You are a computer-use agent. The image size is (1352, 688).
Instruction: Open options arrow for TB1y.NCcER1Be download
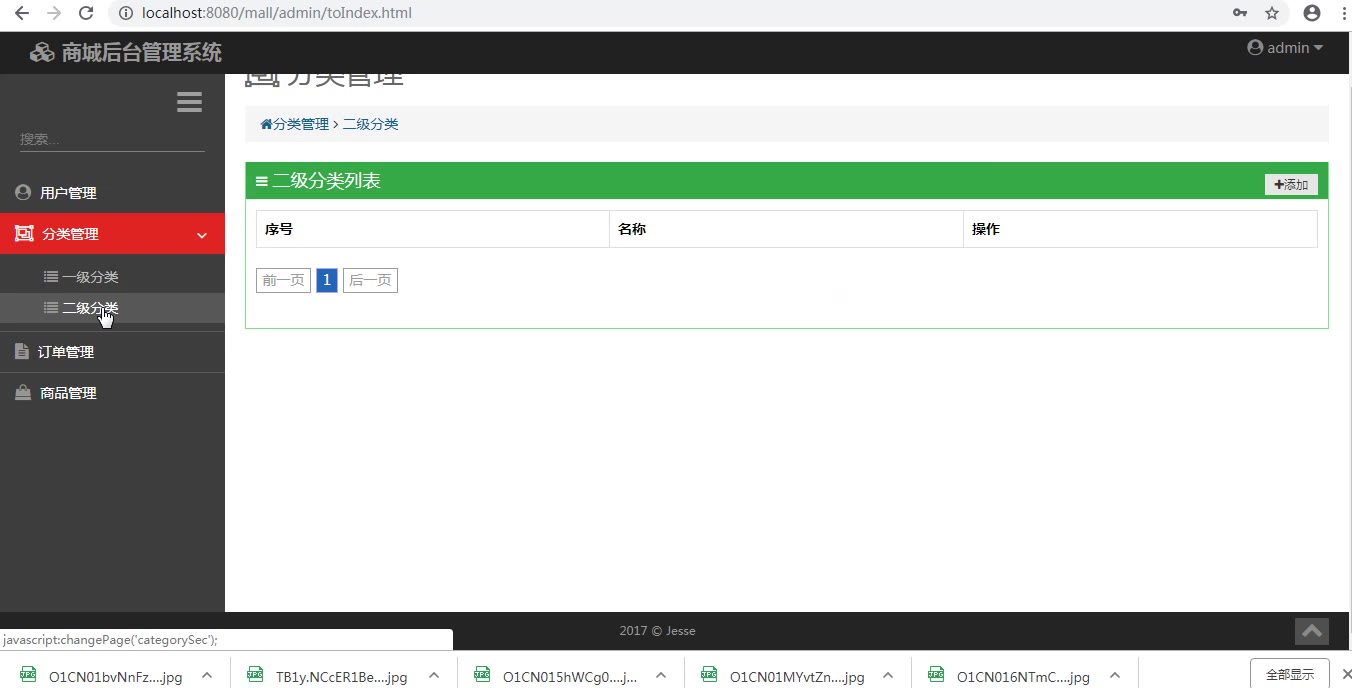tap(434, 676)
